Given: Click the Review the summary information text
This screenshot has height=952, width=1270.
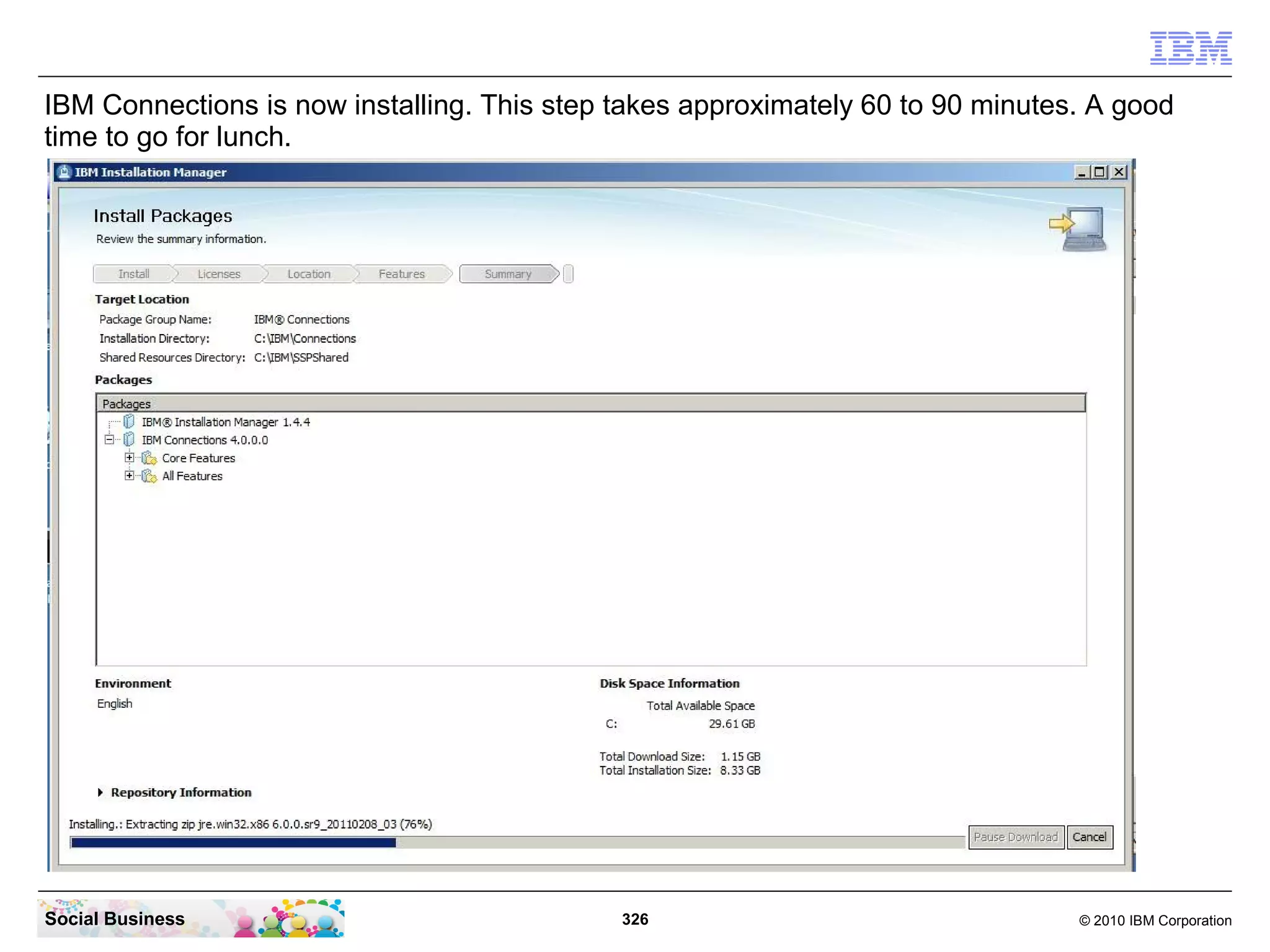Looking at the screenshot, I should tap(181, 239).
